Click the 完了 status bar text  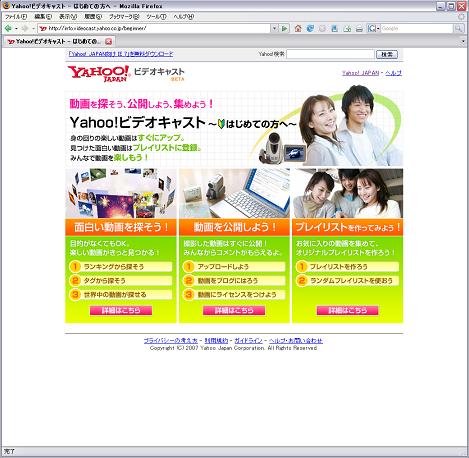[9, 452]
